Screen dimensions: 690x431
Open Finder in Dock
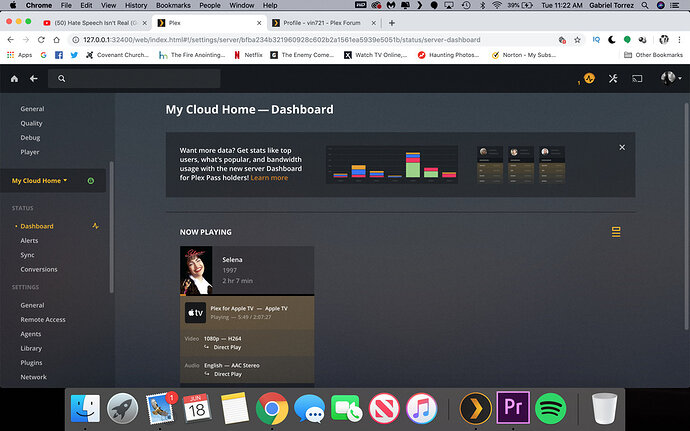coord(85,408)
